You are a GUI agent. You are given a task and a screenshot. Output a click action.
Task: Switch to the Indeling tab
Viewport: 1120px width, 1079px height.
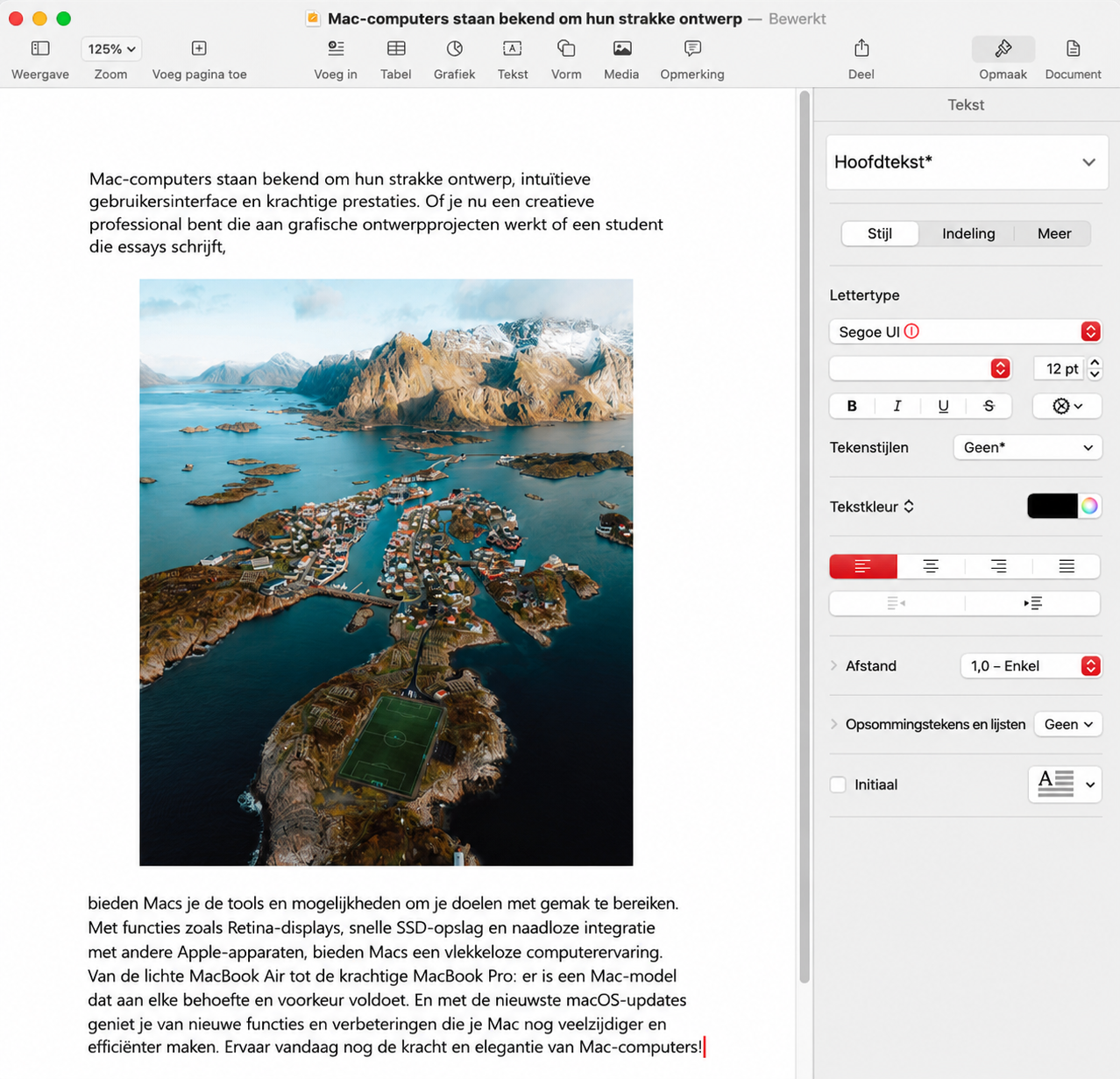point(968,234)
